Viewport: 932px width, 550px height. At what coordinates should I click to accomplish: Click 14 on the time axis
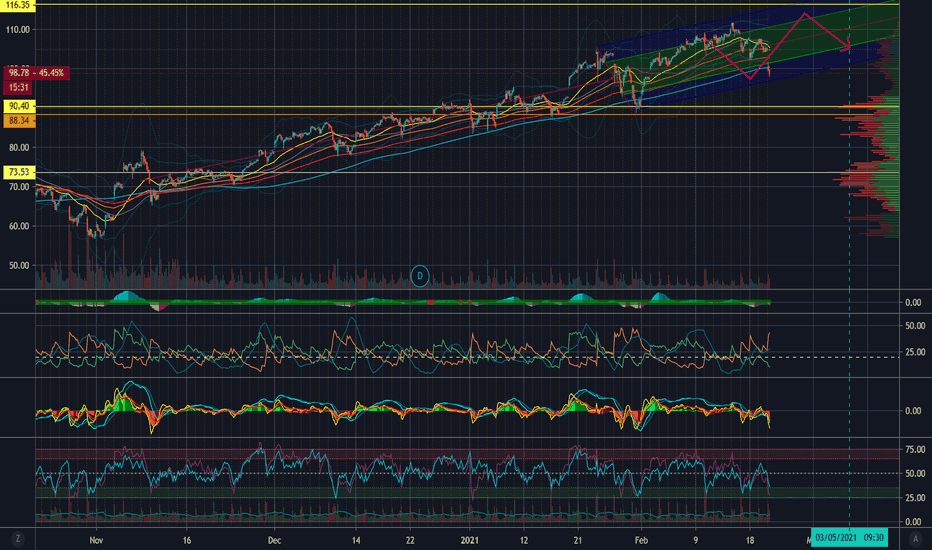(x=356, y=540)
